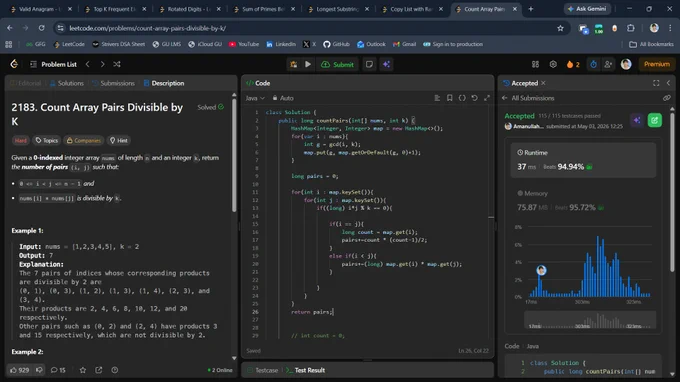Click the result panel vertical scrollbar
Viewport: 680px width, 382px height.
click(672, 191)
